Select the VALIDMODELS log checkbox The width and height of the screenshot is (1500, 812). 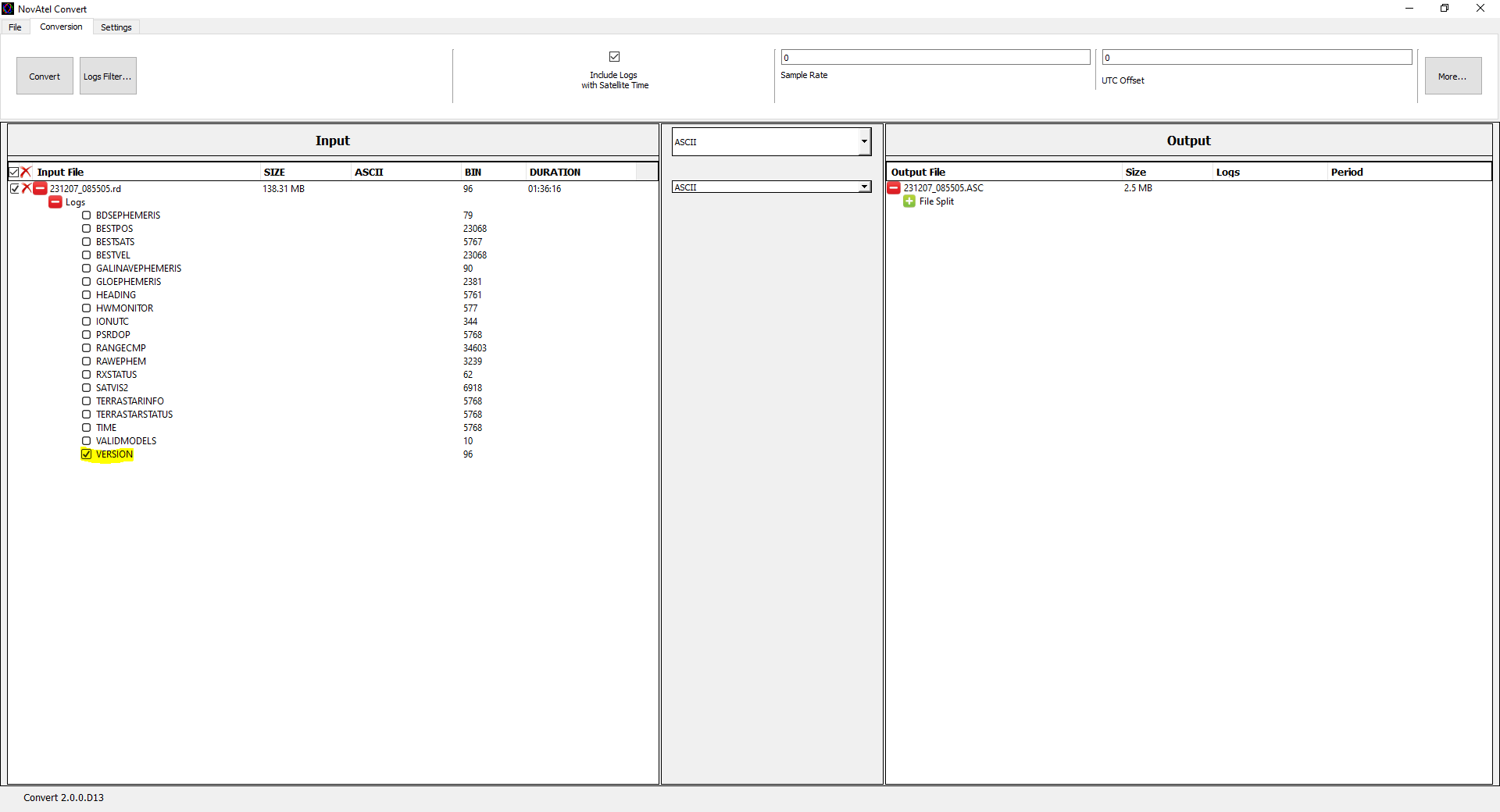(87, 441)
